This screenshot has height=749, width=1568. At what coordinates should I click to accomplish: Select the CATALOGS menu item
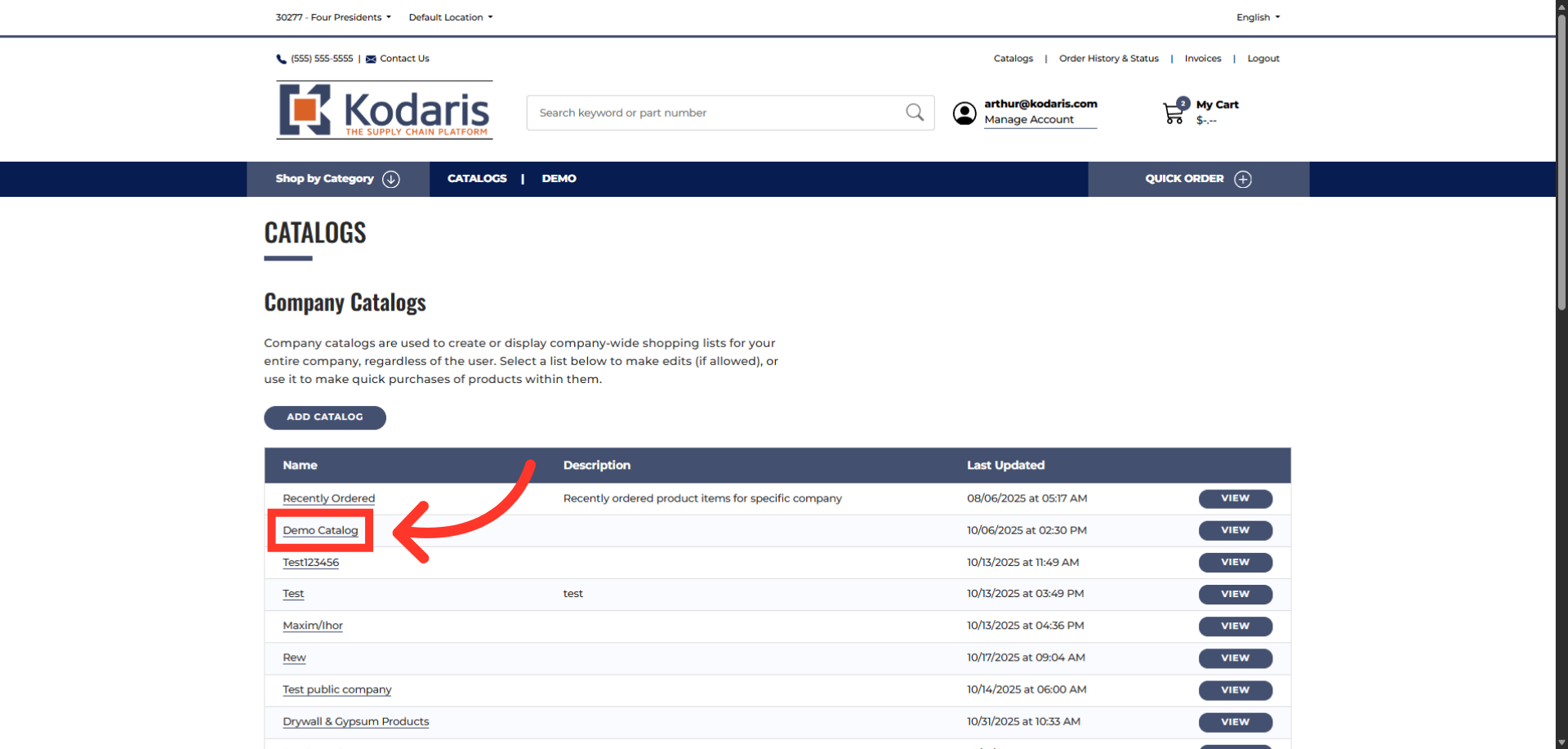click(x=477, y=179)
